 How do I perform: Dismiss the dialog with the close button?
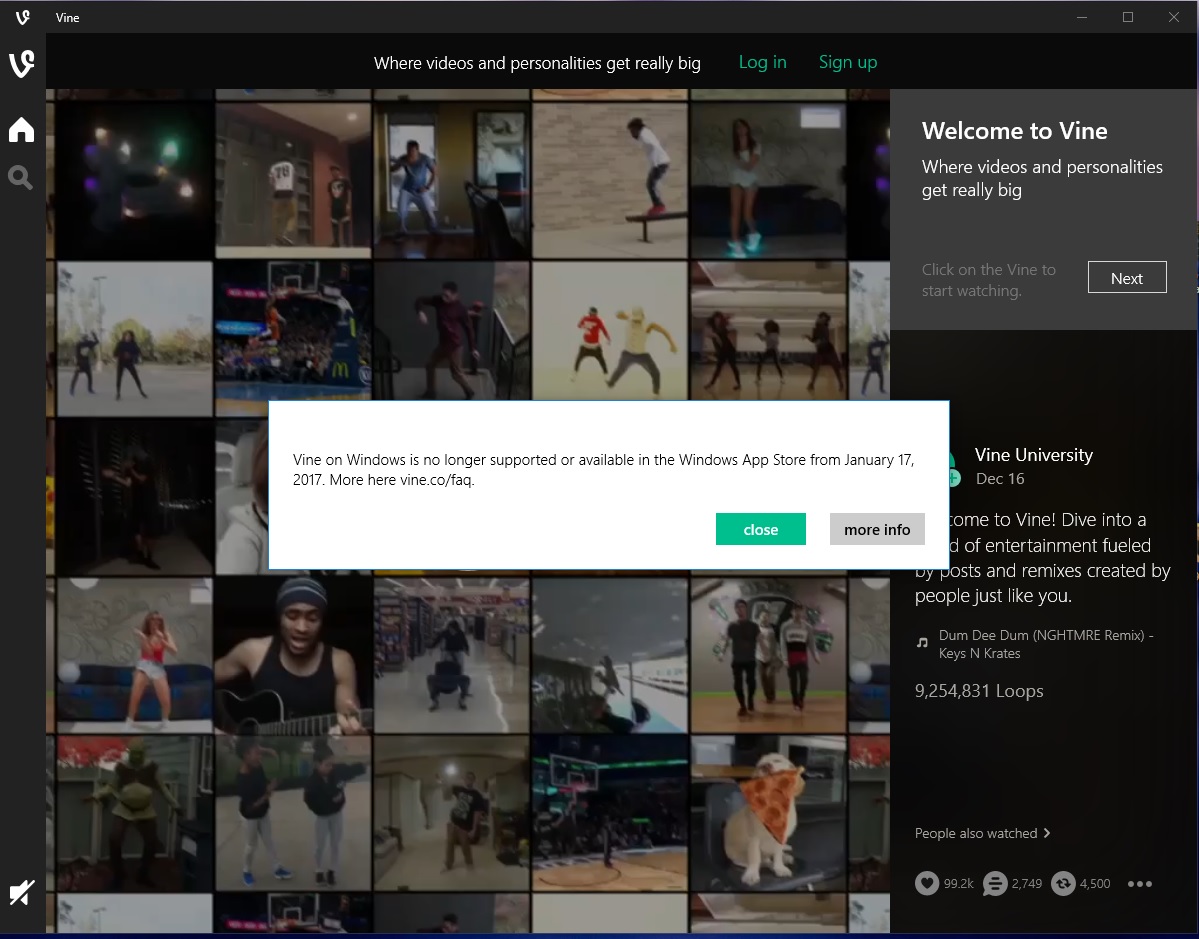(761, 529)
